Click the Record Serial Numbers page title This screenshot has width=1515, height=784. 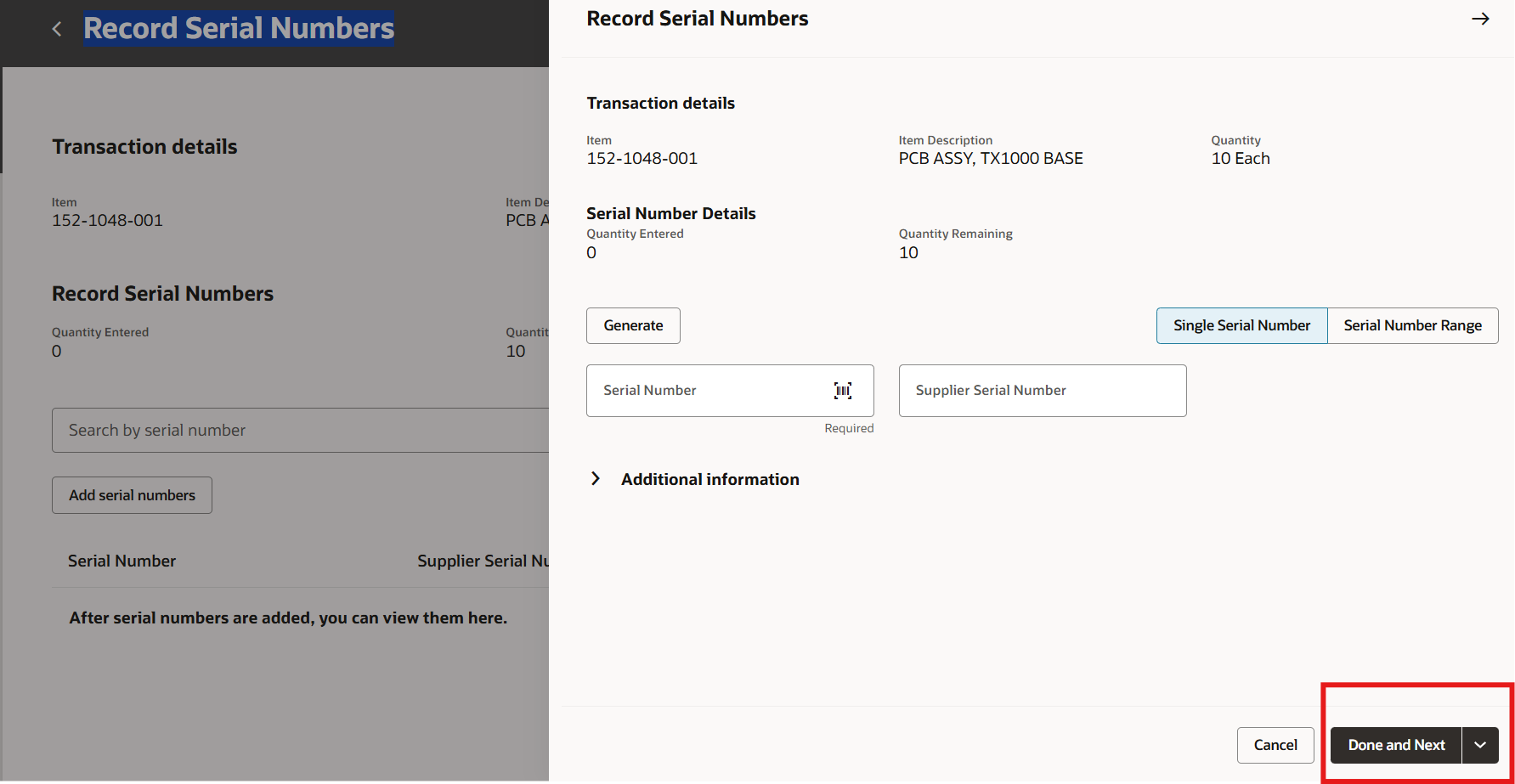click(x=239, y=28)
